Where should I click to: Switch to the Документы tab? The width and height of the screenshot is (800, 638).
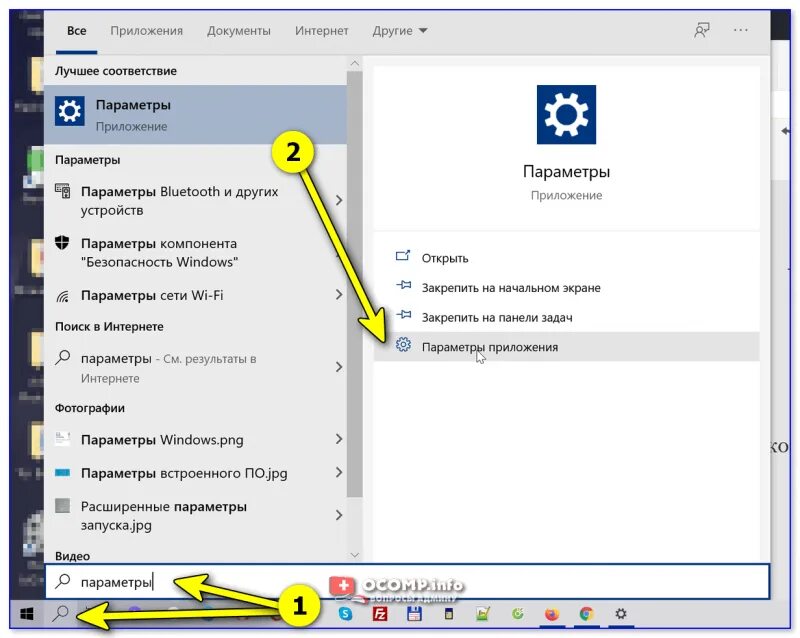tap(239, 30)
